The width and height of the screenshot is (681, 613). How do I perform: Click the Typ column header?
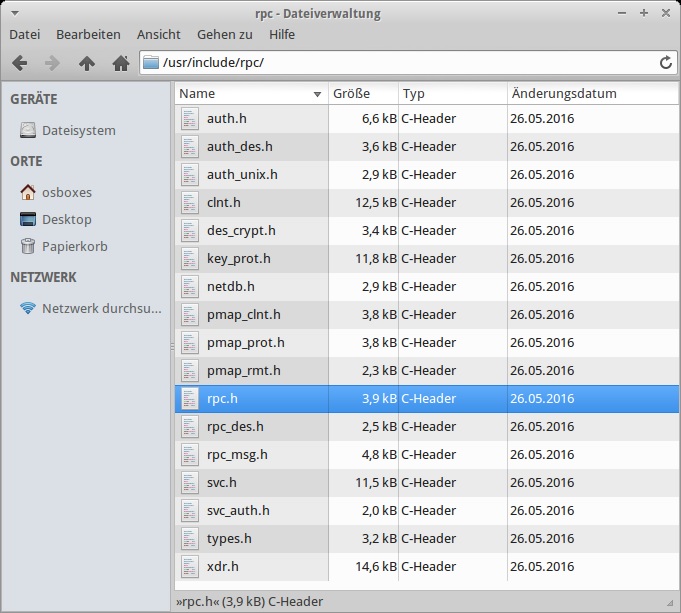414,93
